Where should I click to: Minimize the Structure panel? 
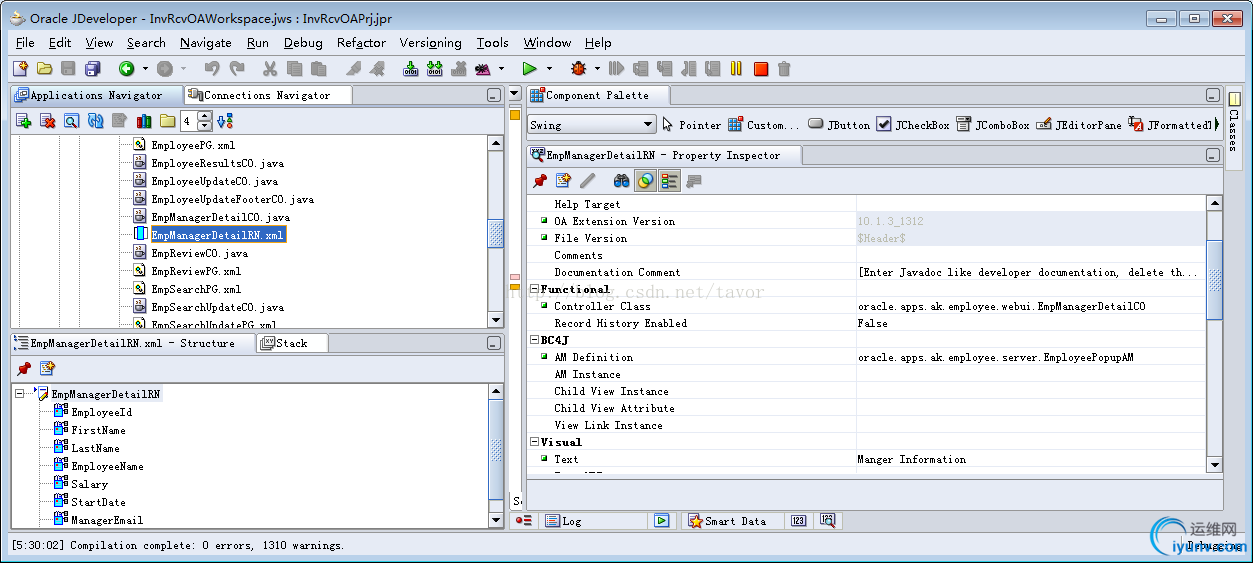pyautogui.click(x=493, y=343)
